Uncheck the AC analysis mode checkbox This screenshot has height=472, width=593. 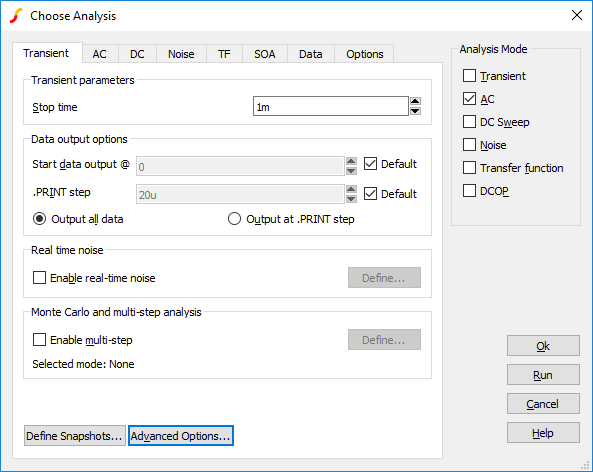469,99
